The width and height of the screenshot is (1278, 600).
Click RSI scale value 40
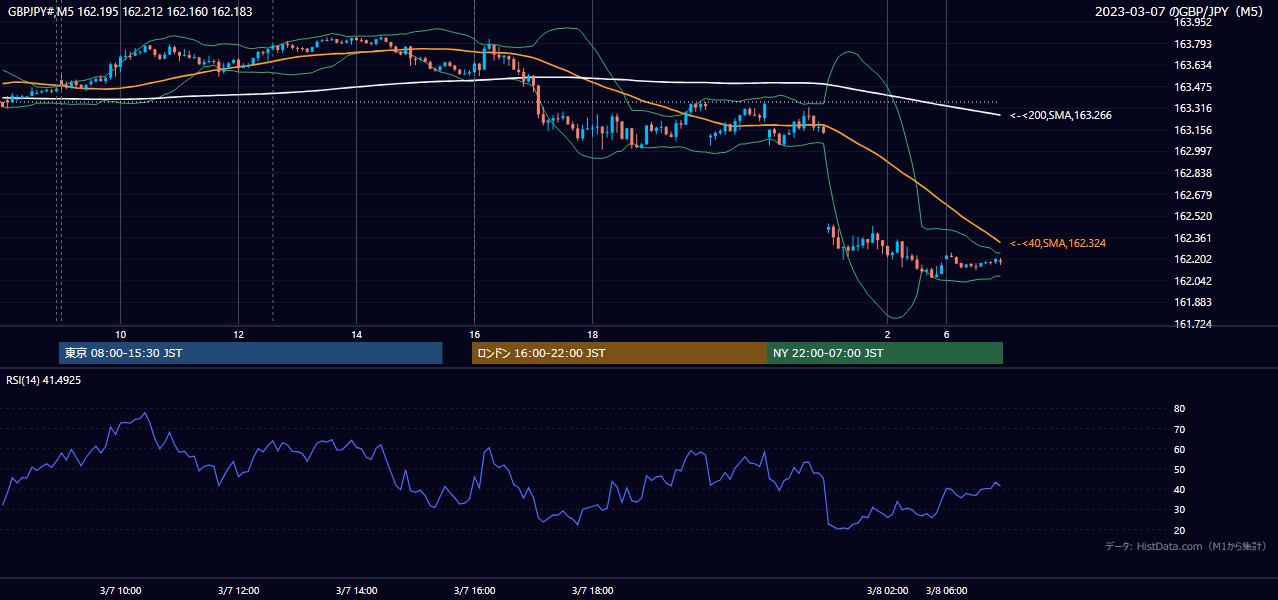1179,489
